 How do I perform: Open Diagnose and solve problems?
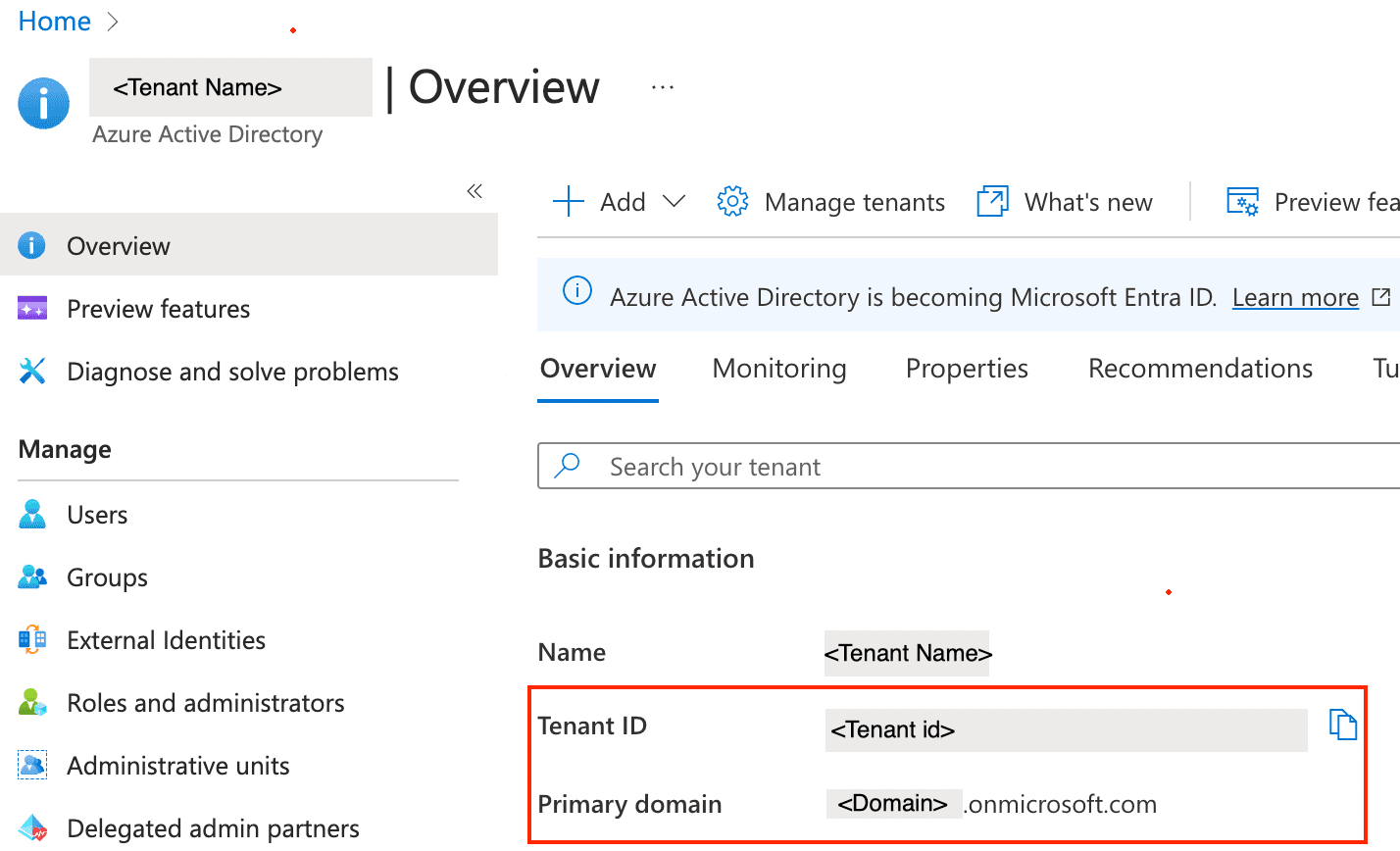(x=232, y=372)
